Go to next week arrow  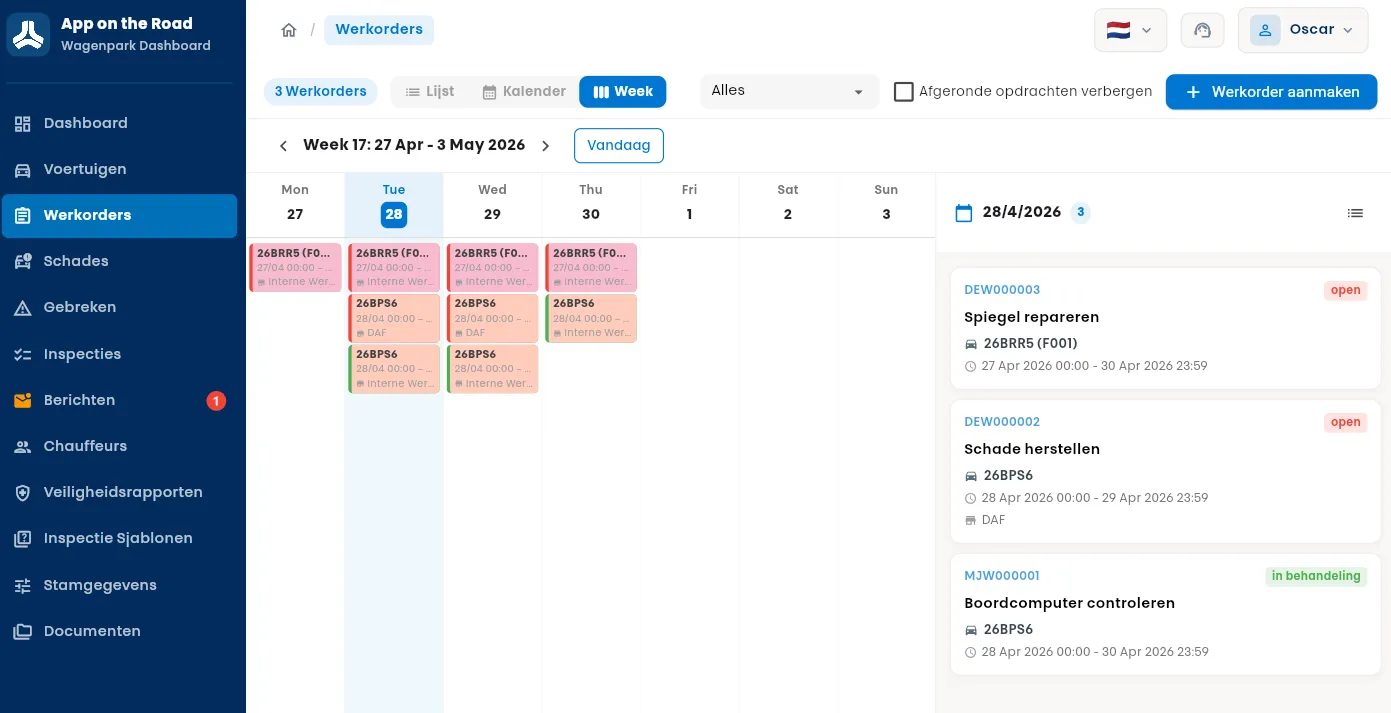tap(546, 146)
